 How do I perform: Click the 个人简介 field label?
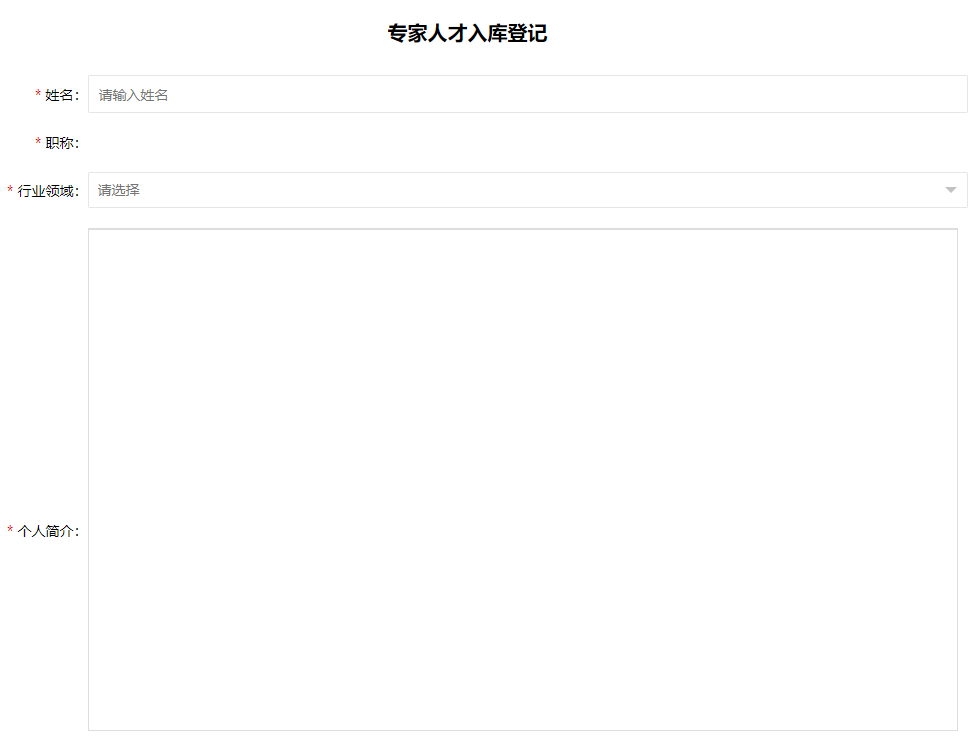coord(48,531)
